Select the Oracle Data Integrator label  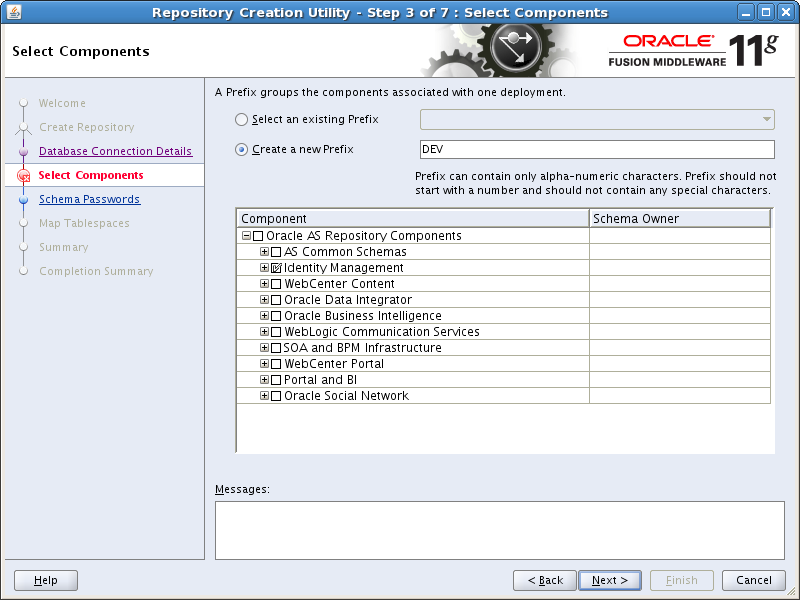(x=348, y=300)
